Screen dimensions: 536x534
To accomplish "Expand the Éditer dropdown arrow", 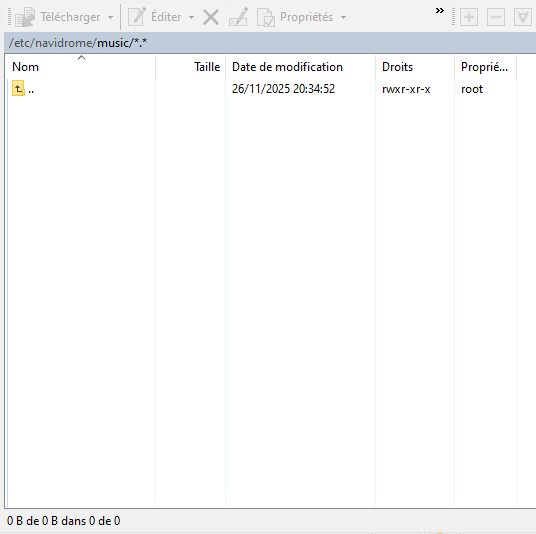I will [x=191, y=17].
